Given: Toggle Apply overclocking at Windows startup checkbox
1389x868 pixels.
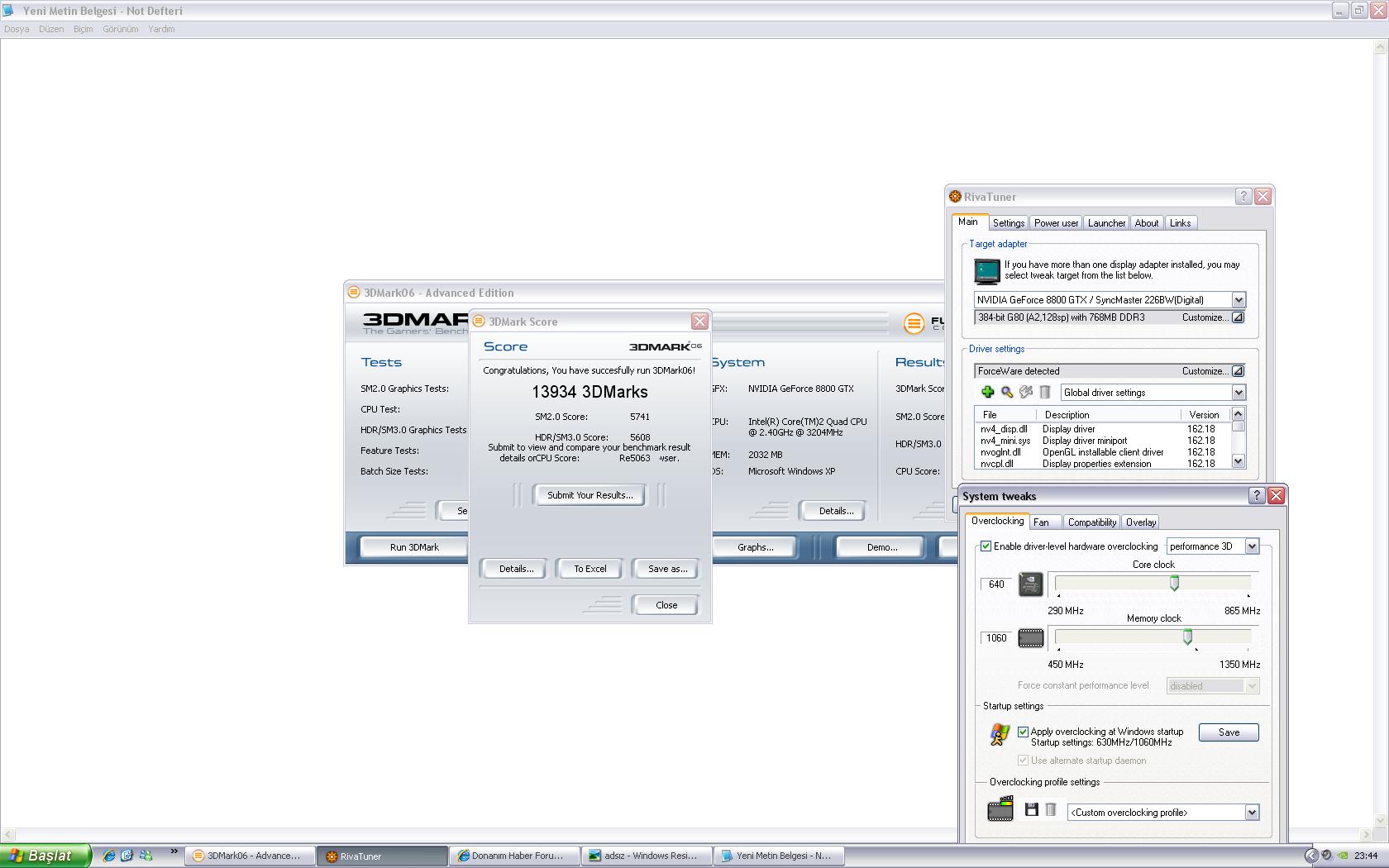Looking at the screenshot, I should 1023,732.
